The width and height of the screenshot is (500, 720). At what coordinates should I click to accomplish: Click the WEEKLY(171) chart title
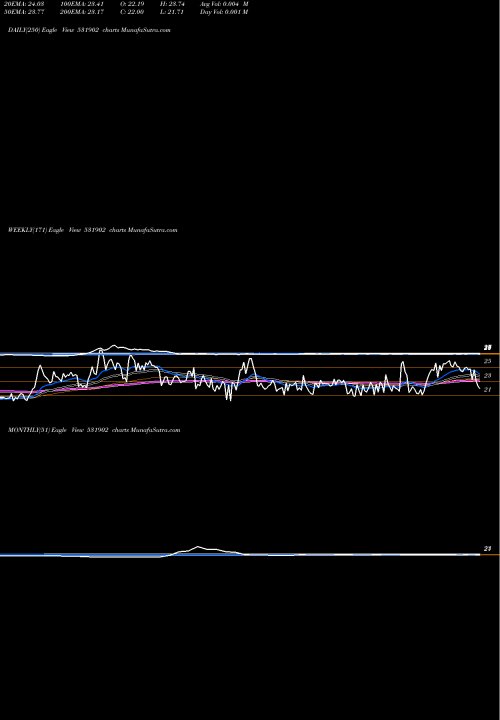tap(92, 230)
